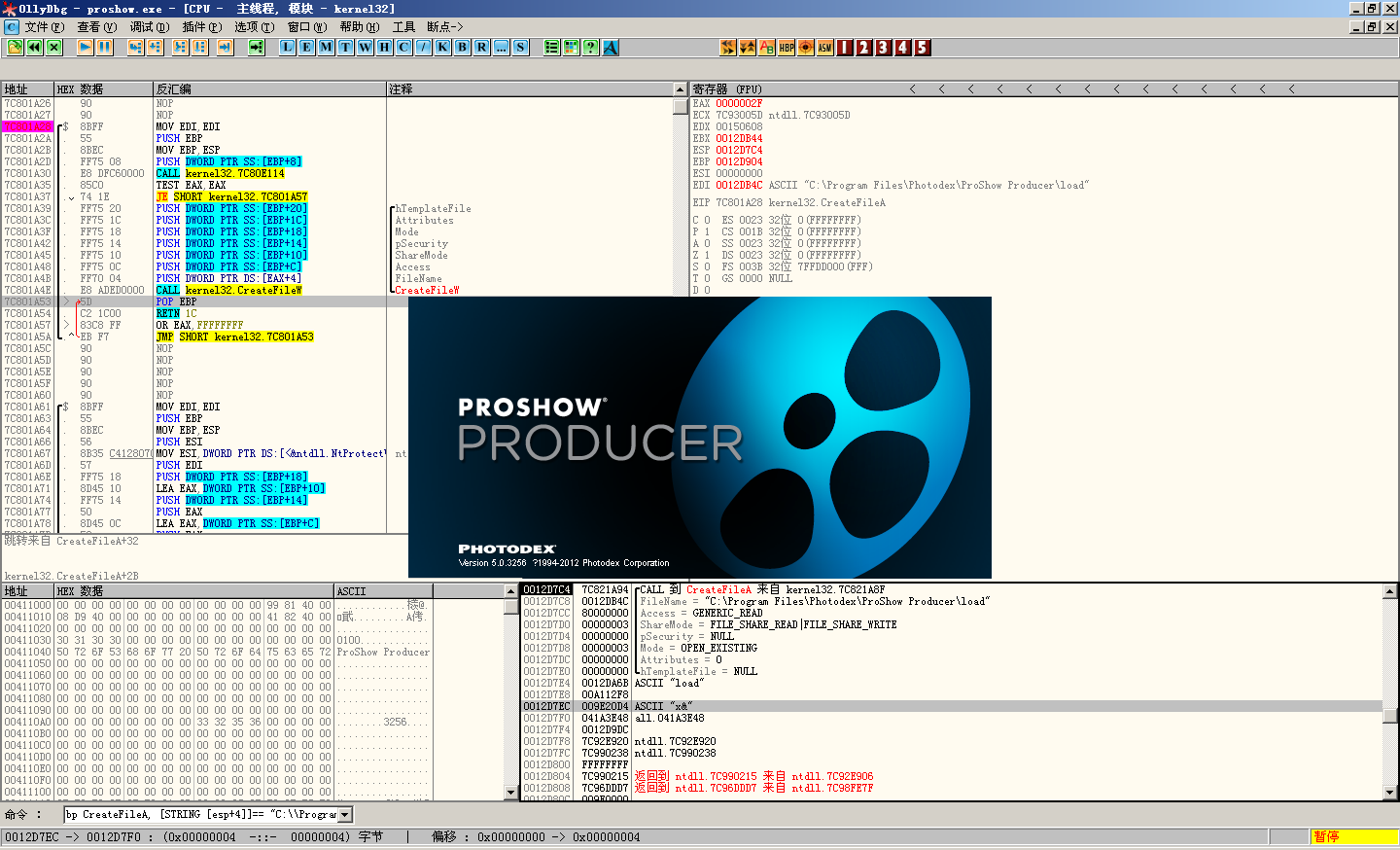Open the 查看(V) menu
The width and height of the screenshot is (1400, 850).
pos(96,27)
